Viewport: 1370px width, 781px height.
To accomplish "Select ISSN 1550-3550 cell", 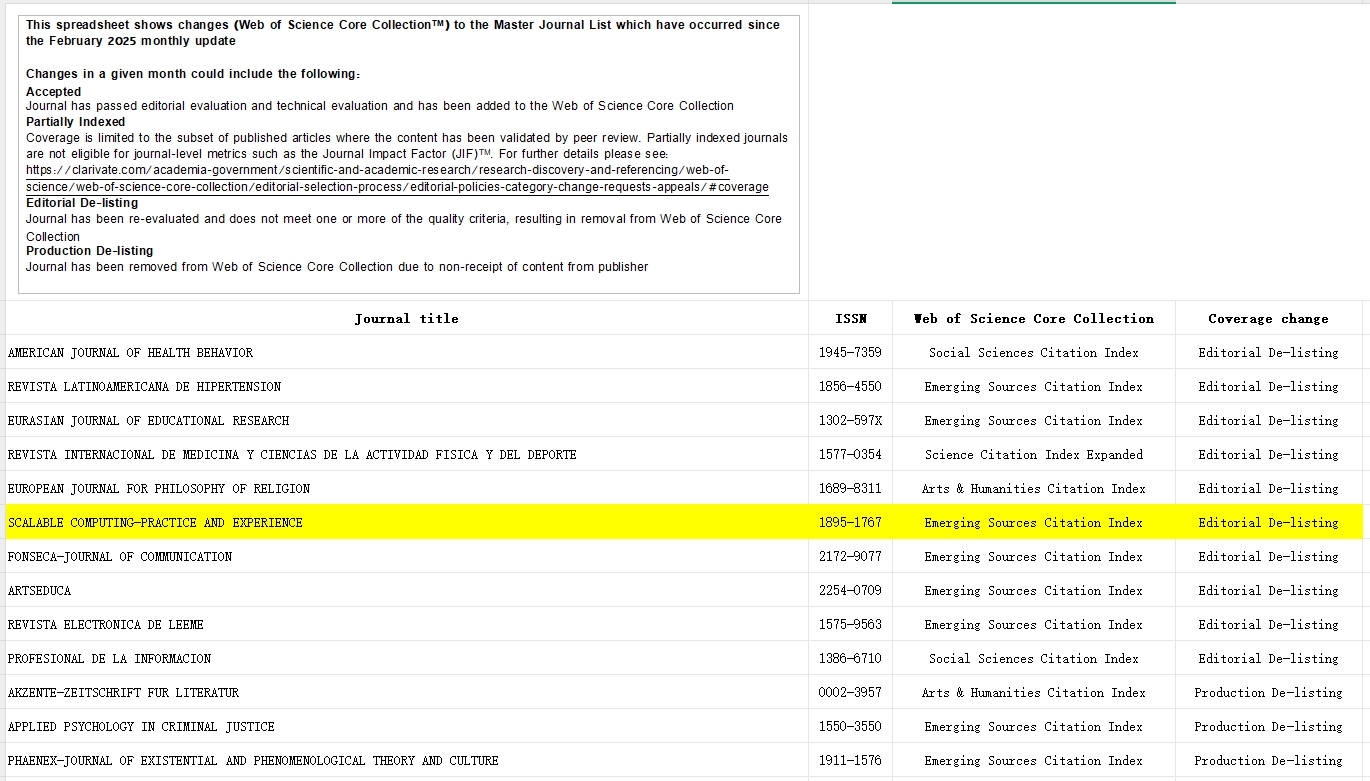I will [851, 726].
